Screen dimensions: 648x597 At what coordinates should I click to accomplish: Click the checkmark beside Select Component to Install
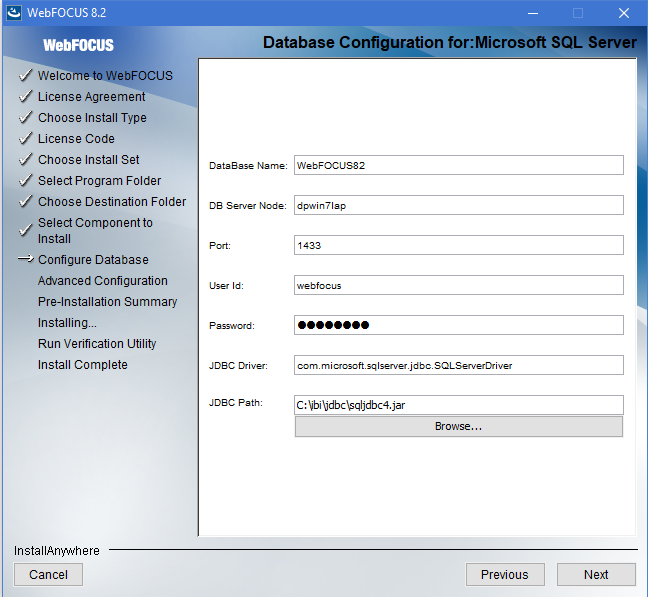click(26, 230)
